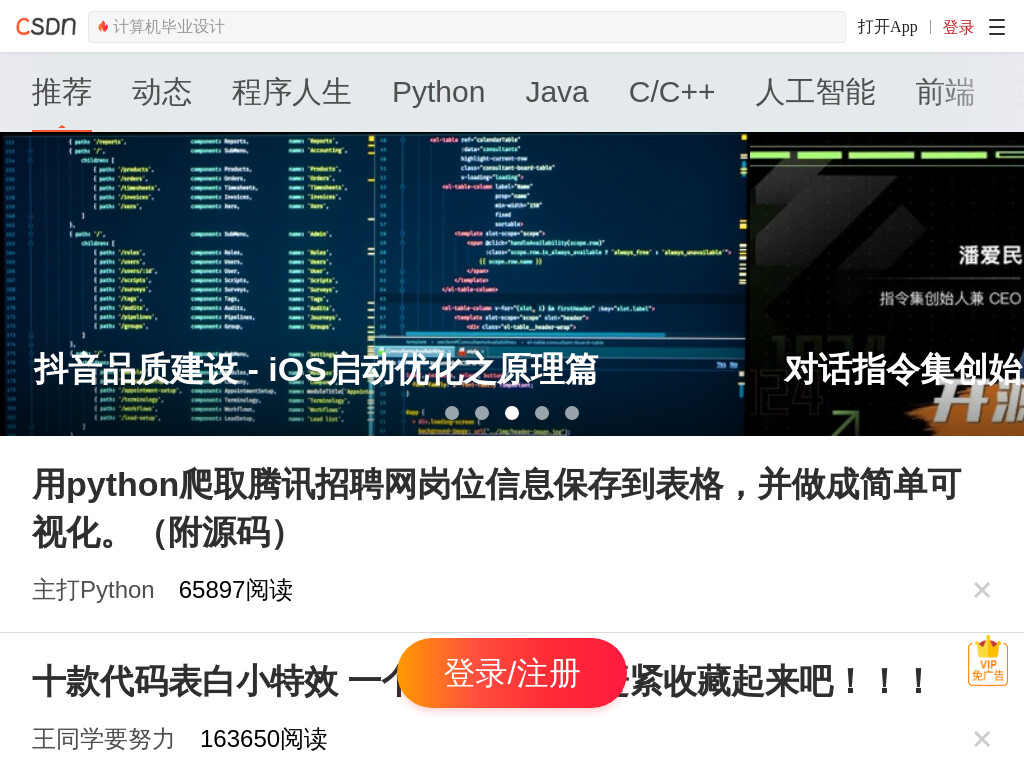This screenshot has width=1024, height=768.
Task: Click the VIP 免广告 badge icon
Action: coord(987,661)
